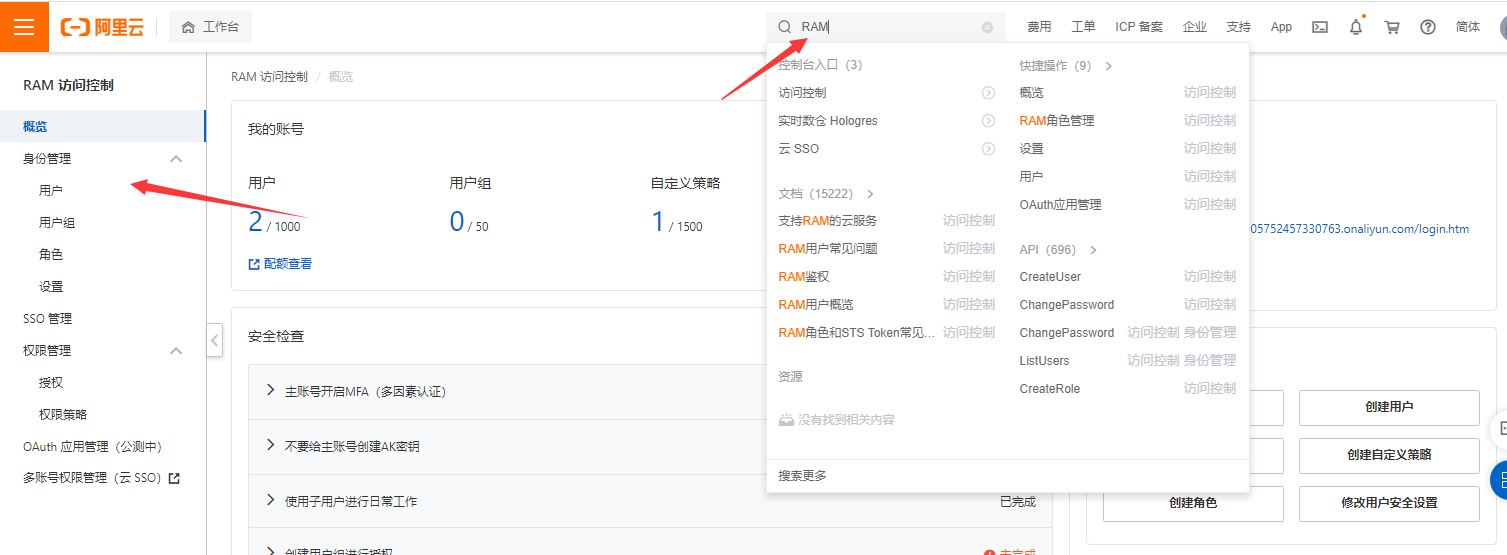Open the 费用 top menu
The width and height of the screenshot is (1507, 555).
click(x=1039, y=27)
